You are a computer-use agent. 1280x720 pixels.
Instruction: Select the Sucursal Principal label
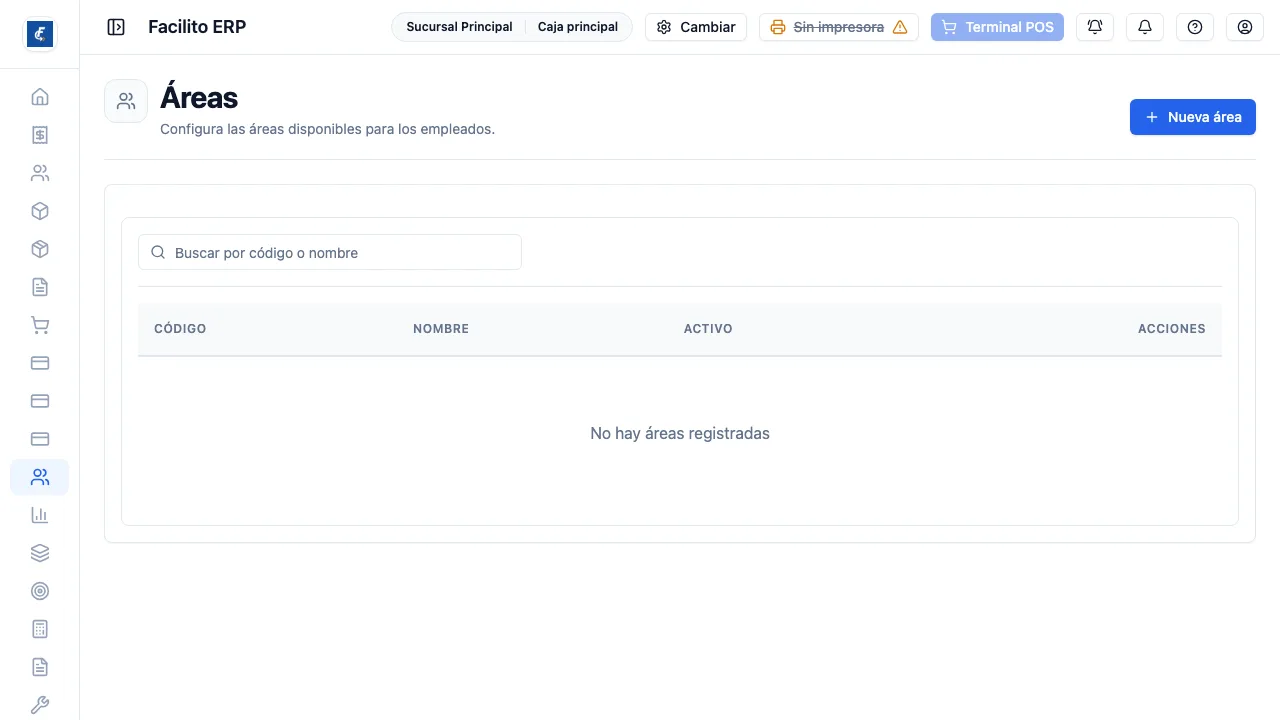click(x=459, y=27)
